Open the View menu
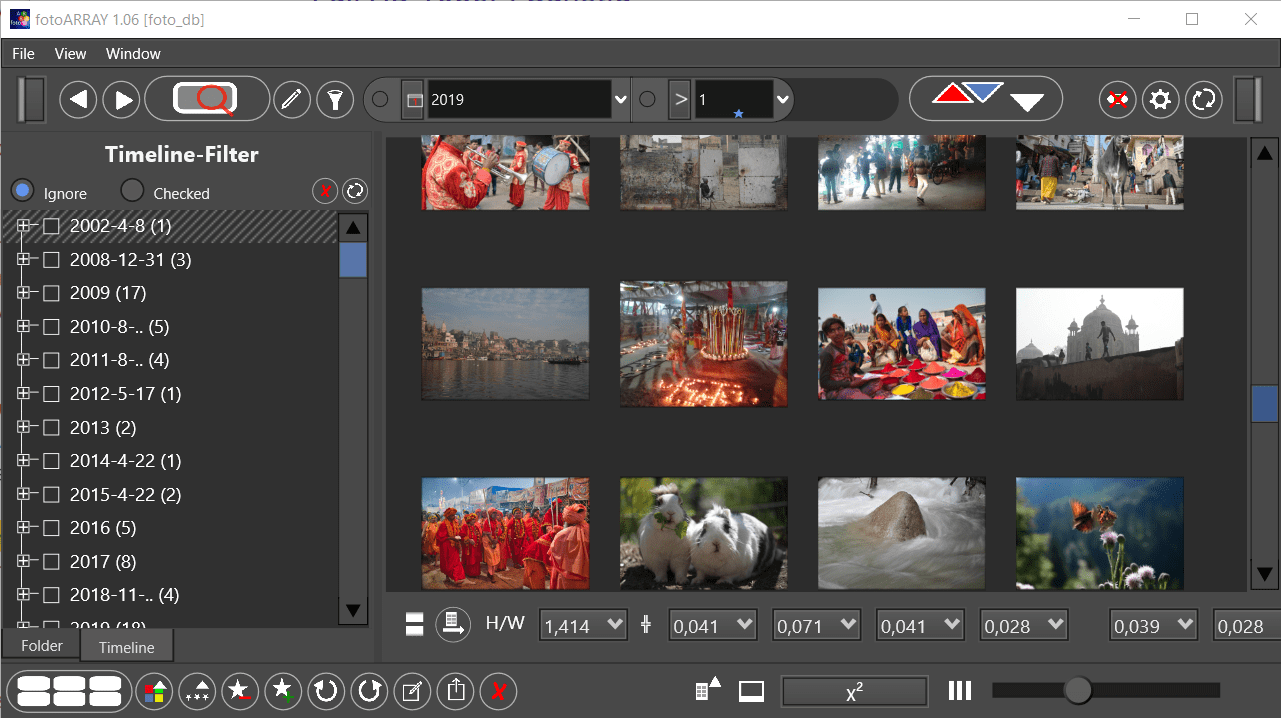Screen dimensions: 1281x718 (70, 54)
